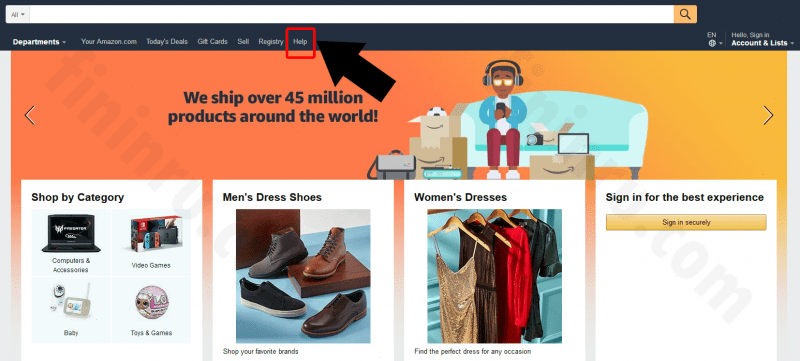
Task: Expand Account & Lists menu
Action: click(x=762, y=40)
